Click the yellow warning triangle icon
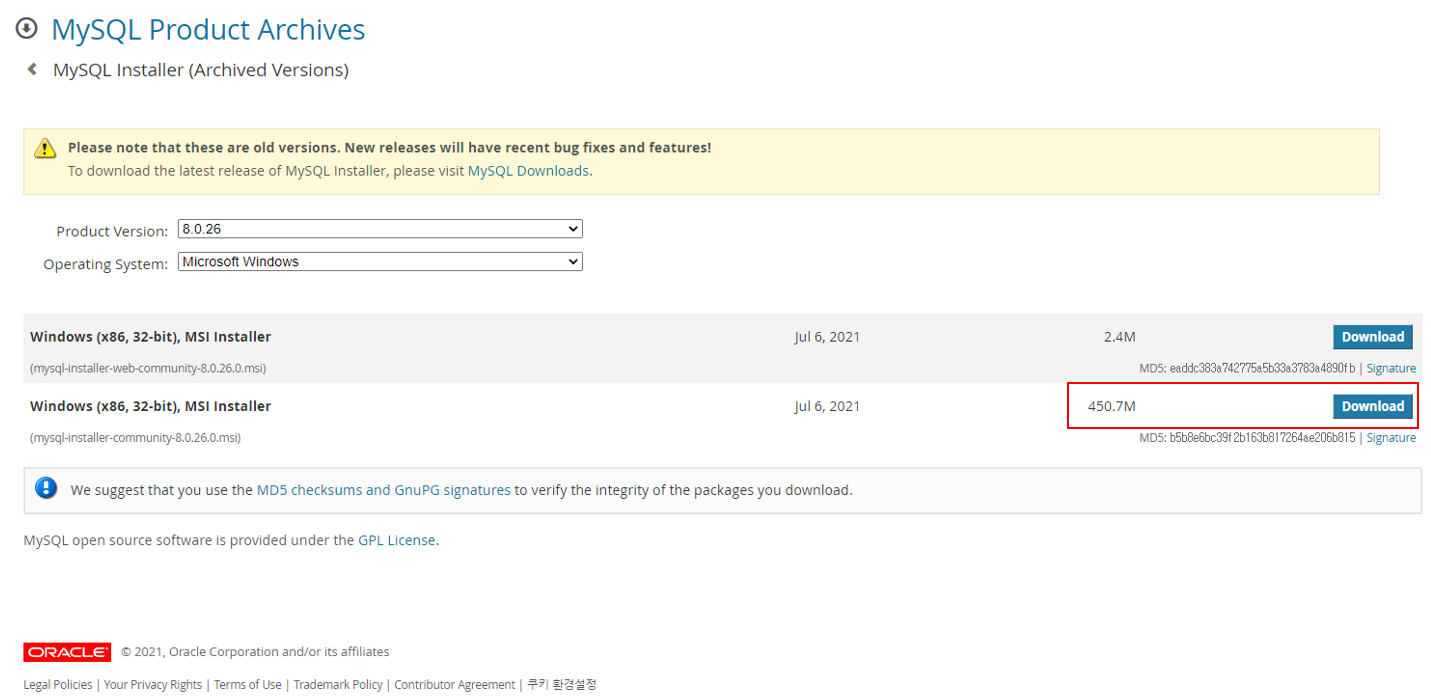The width and height of the screenshot is (1431, 699). tap(45, 148)
